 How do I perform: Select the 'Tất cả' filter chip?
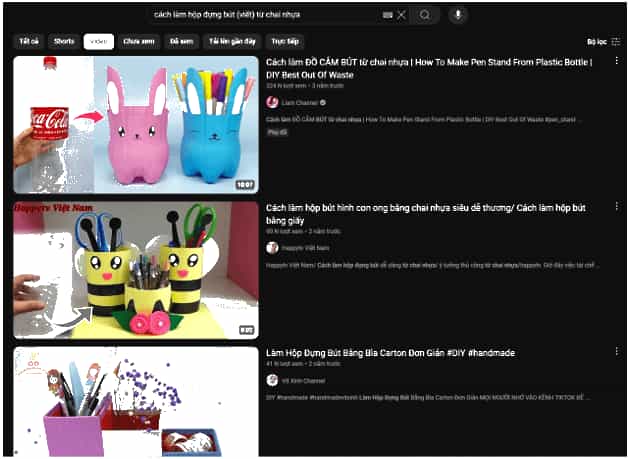[x=29, y=41]
